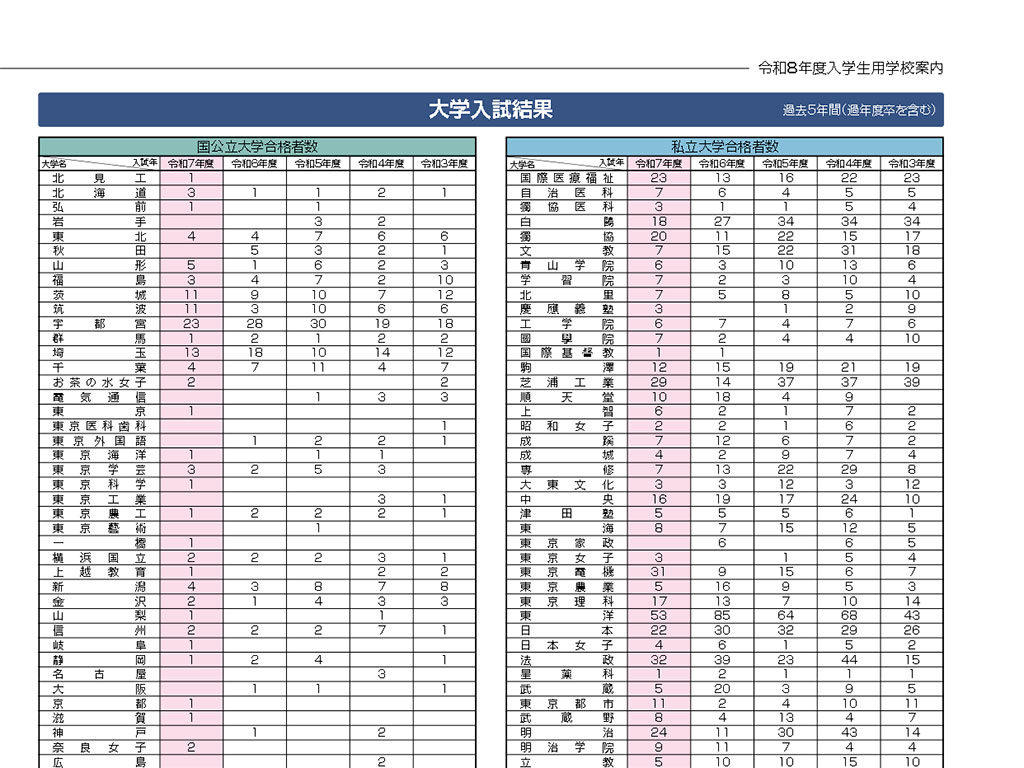Screen dimensions: 1024x768
Task: Click the 芝浦工業 university name cell
Action: (x=566, y=382)
